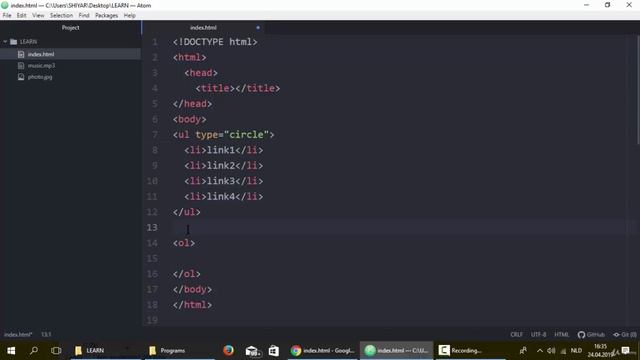
Task: Open the Edit menu
Action: pyautogui.click(x=21, y=16)
